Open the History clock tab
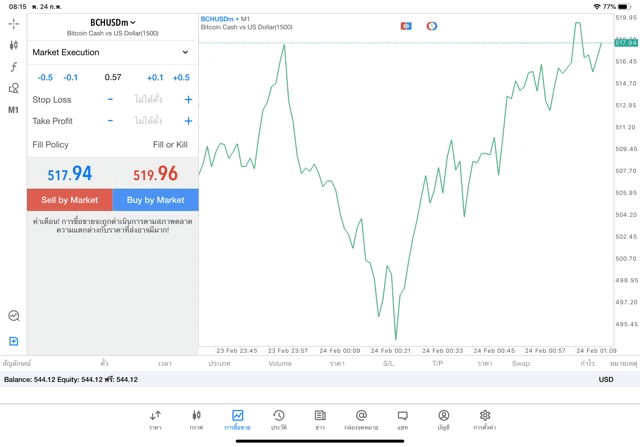This screenshot has height=447, width=640. 278,419
